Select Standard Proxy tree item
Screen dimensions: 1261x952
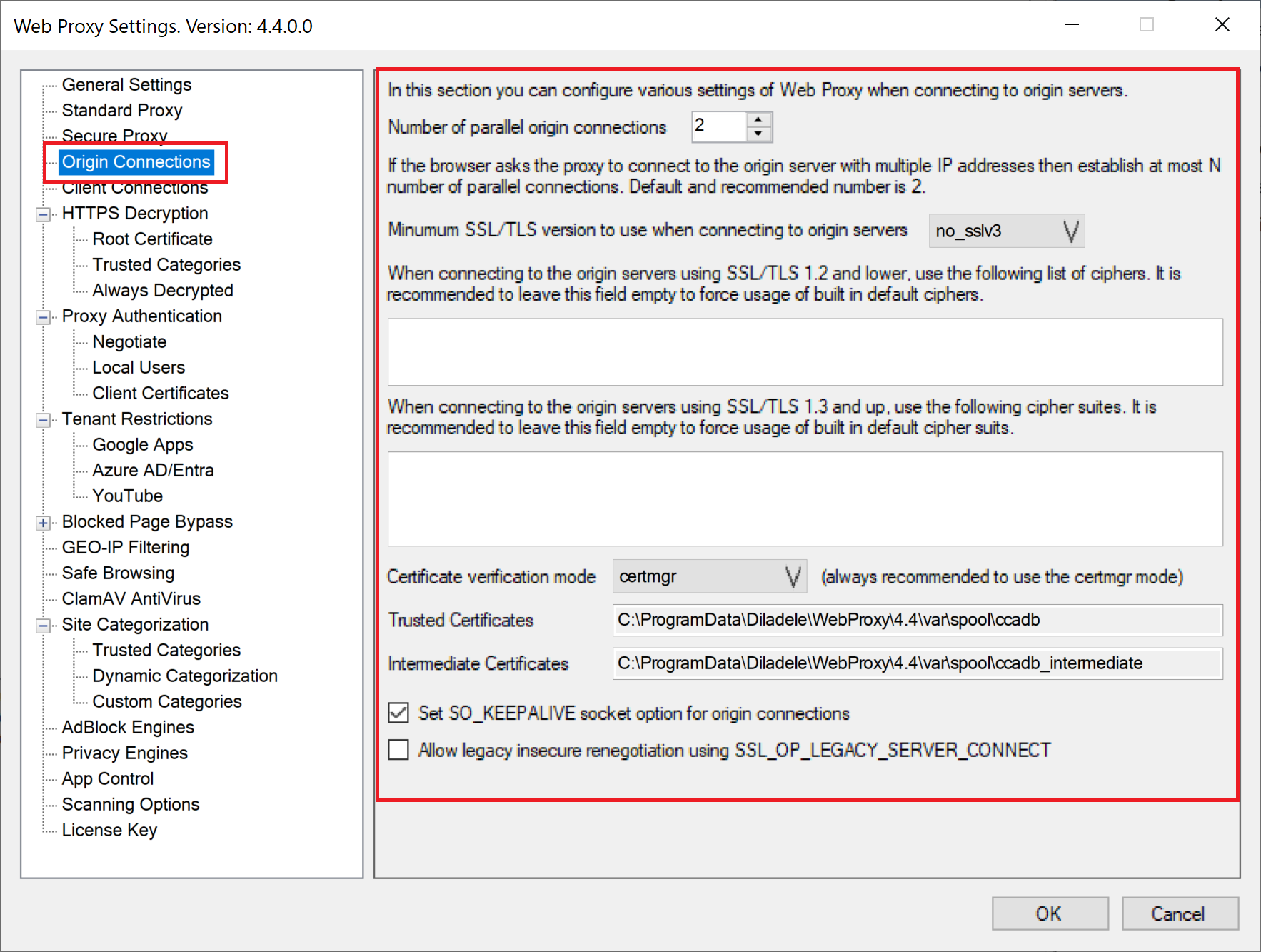coord(122,111)
